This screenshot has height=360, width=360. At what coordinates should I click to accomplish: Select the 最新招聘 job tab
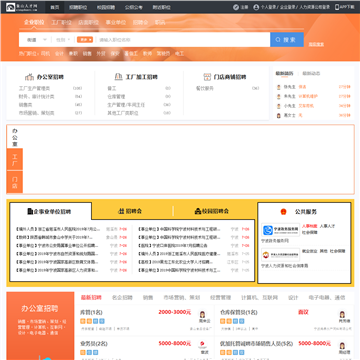coord(91,298)
